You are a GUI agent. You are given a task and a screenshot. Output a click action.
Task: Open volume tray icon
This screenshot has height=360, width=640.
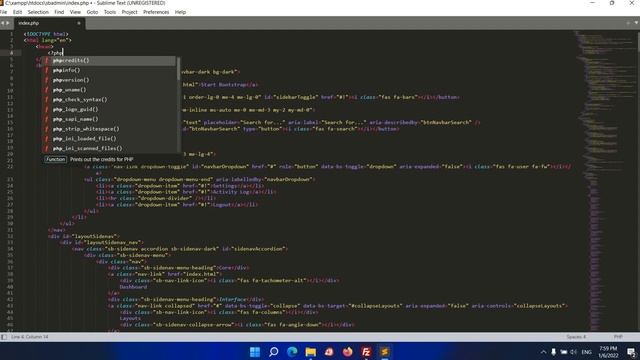(x=573, y=352)
